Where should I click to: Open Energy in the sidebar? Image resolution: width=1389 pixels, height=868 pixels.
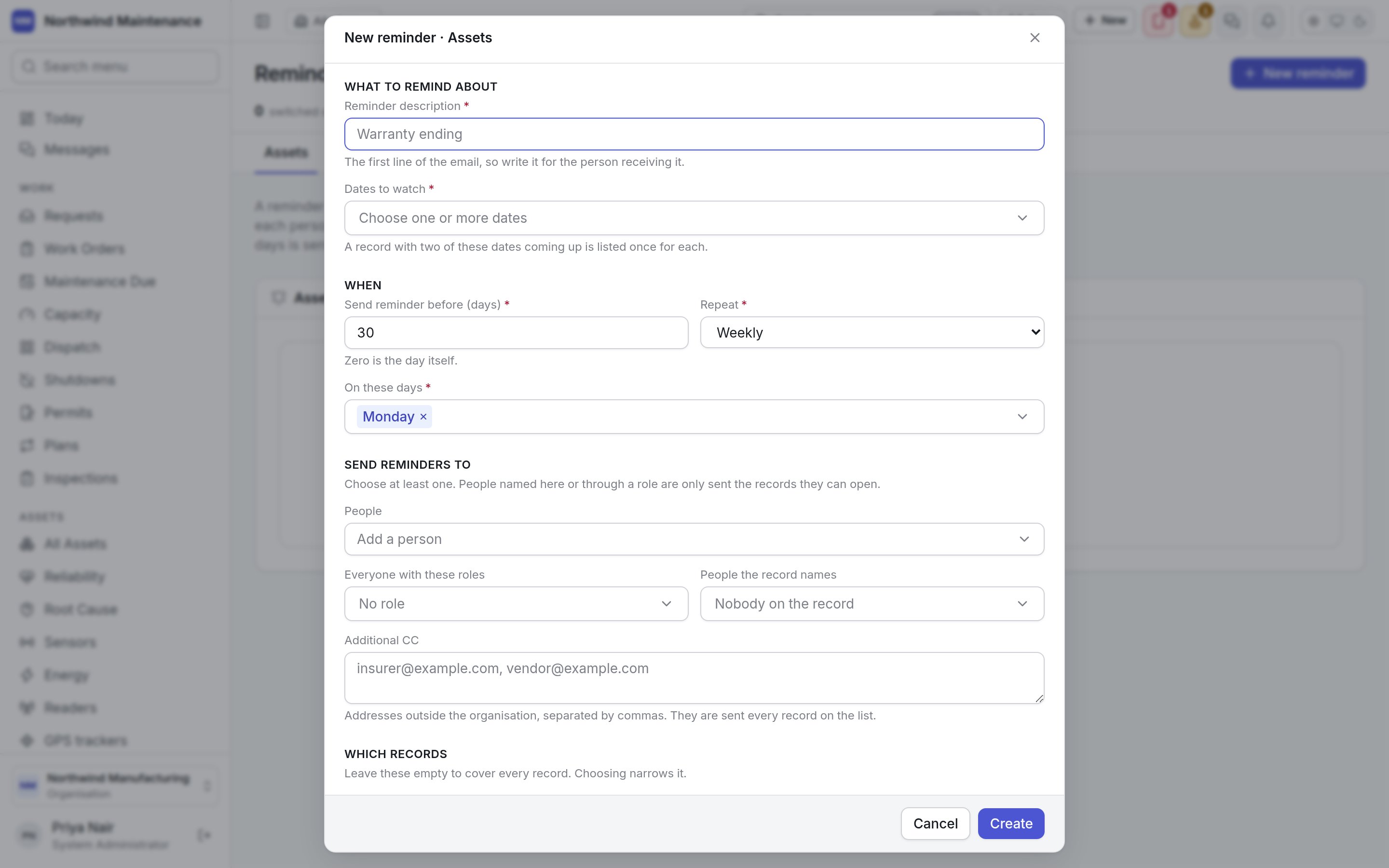(x=115, y=676)
